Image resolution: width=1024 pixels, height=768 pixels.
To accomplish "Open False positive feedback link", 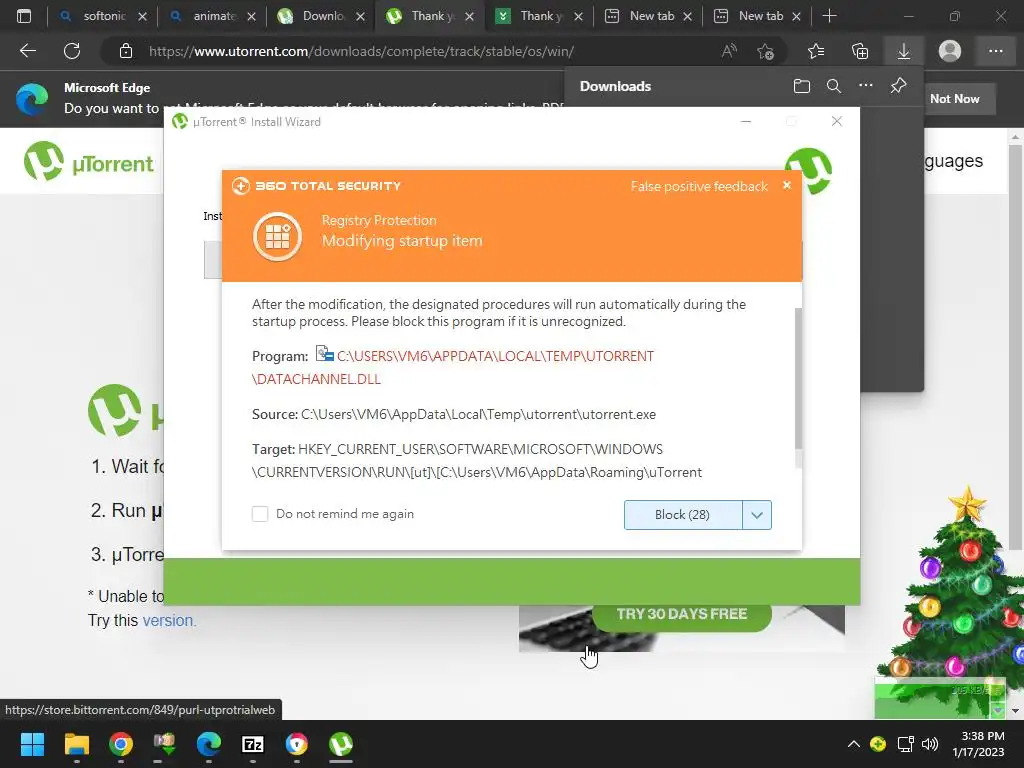I will point(699,186).
